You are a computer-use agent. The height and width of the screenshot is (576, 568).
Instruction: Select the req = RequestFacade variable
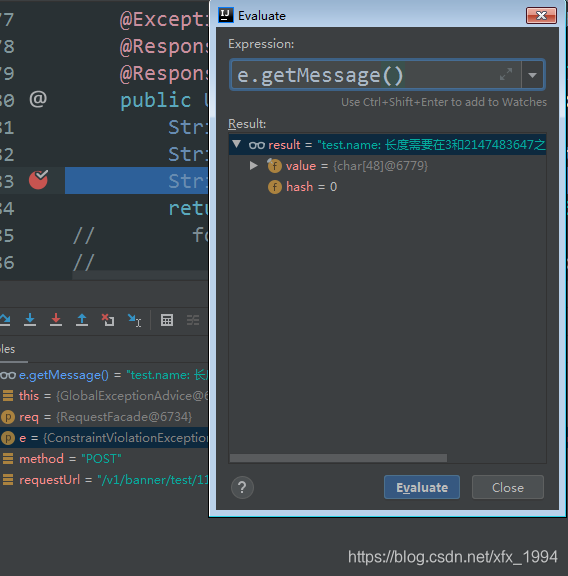pos(104,417)
